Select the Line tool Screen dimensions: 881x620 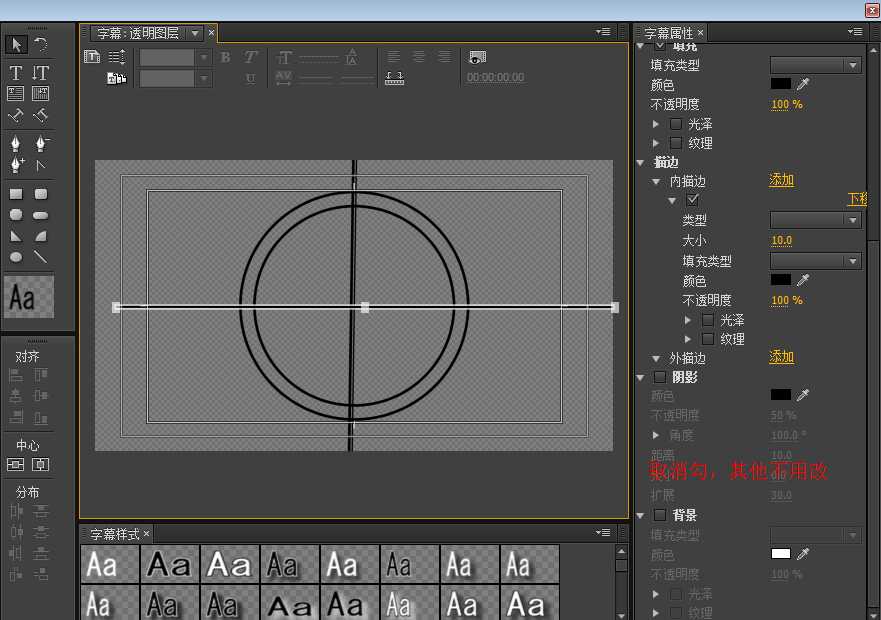click(x=40, y=257)
